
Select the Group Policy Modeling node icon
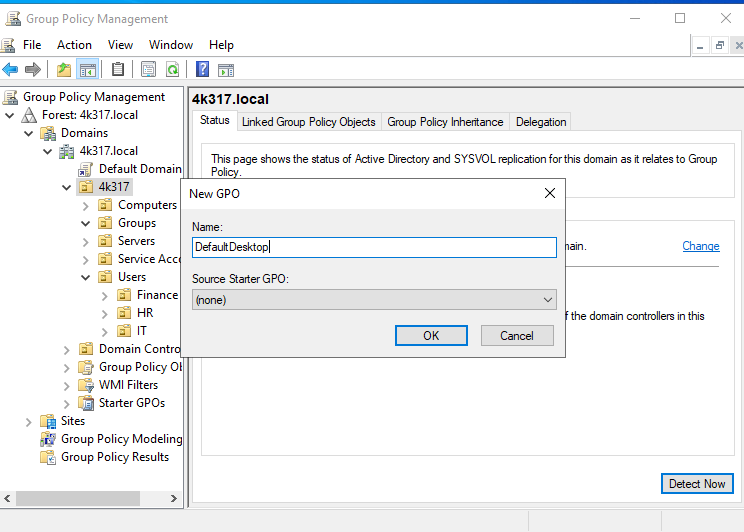pyautogui.click(x=48, y=439)
